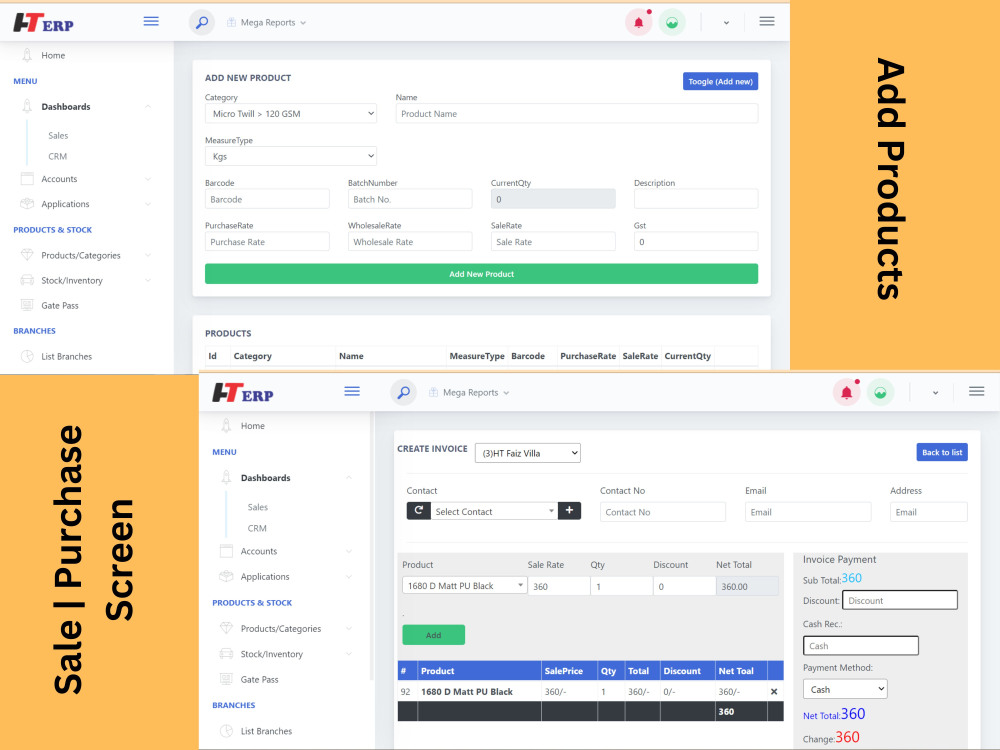Click Barcode input field
This screenshot has height=750, width=1000.
[x=267, y=199]
